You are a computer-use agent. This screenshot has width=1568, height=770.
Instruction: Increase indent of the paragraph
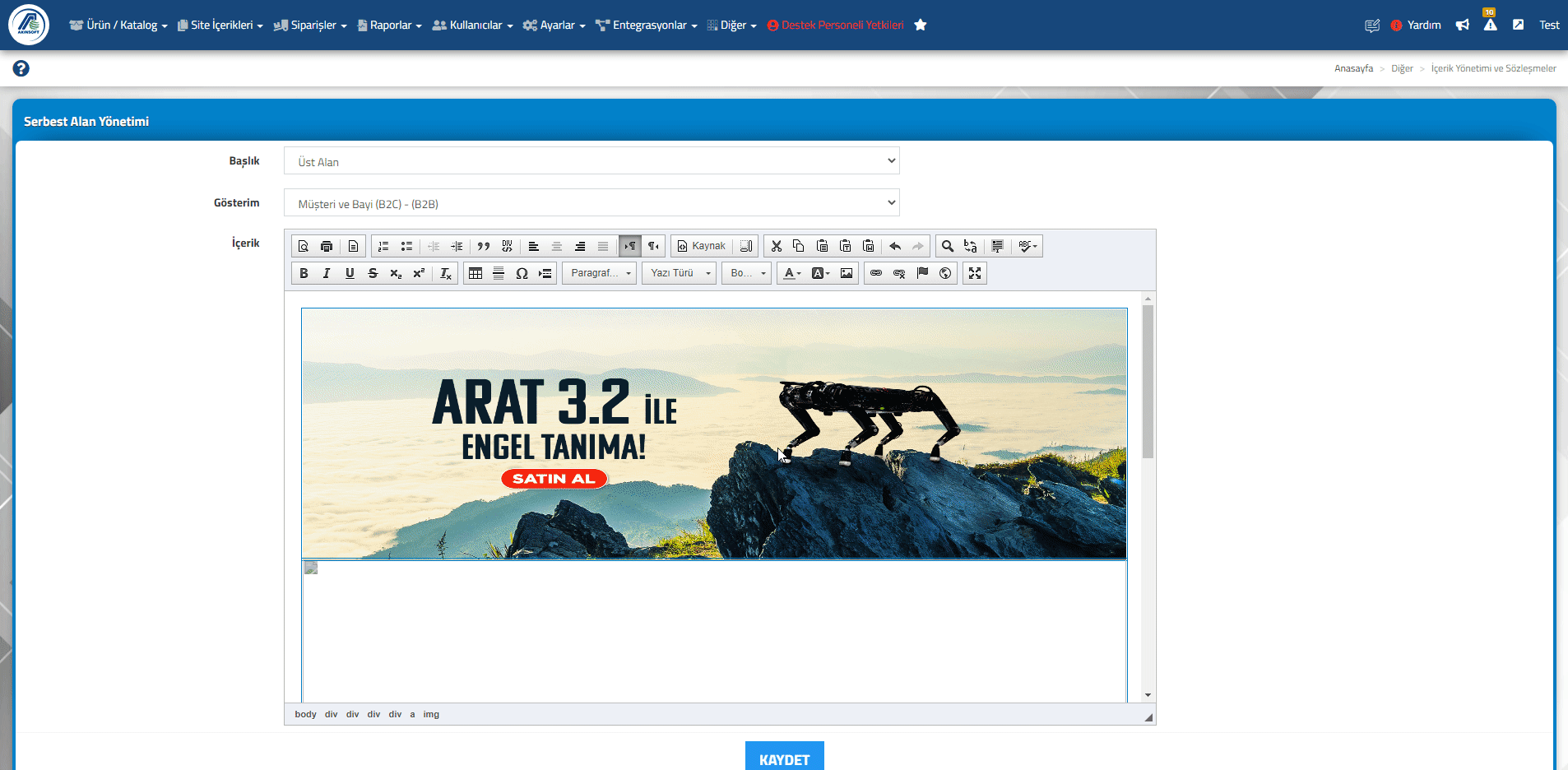[x=457, y=246]
